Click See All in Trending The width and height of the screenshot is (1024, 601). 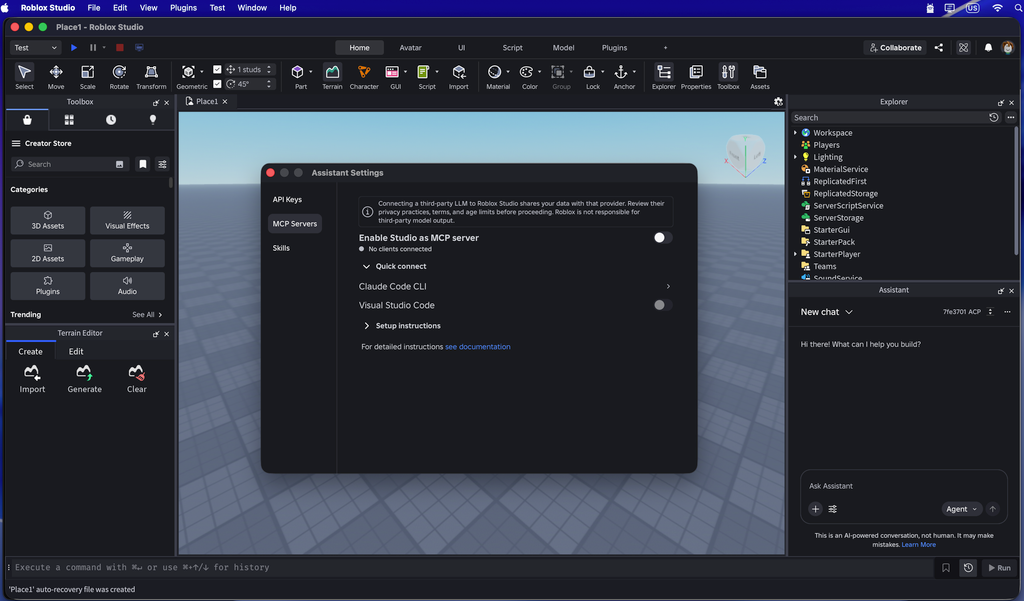tap(147, 315)
